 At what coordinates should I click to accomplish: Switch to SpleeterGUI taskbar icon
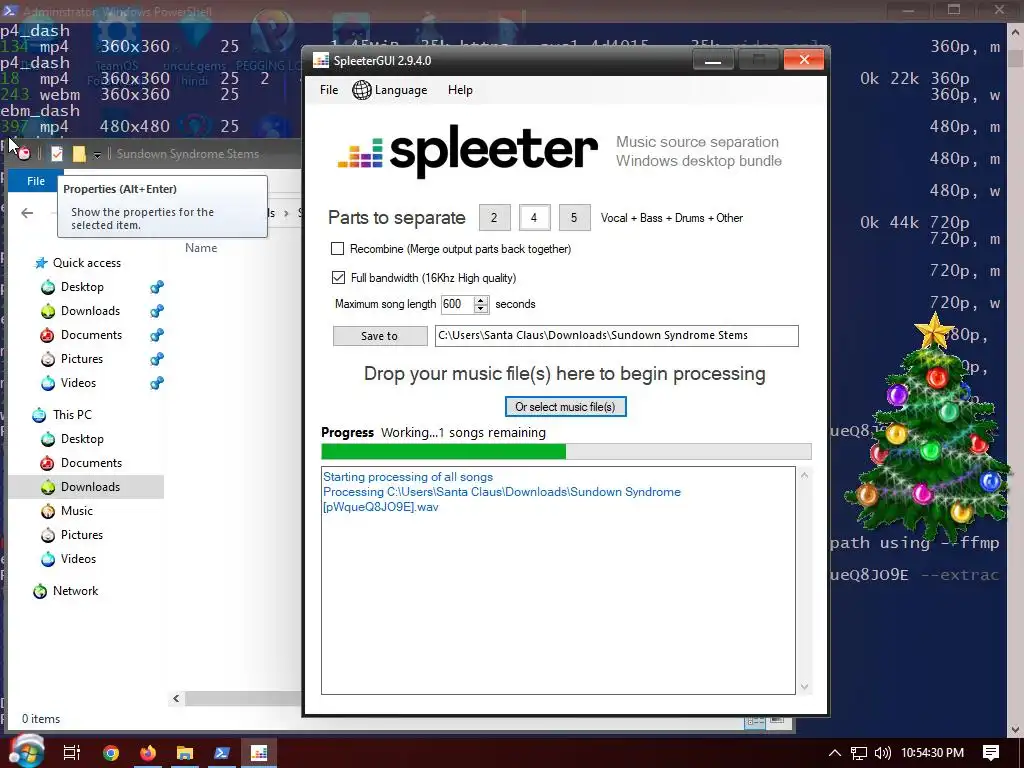(x=259, y=753)
